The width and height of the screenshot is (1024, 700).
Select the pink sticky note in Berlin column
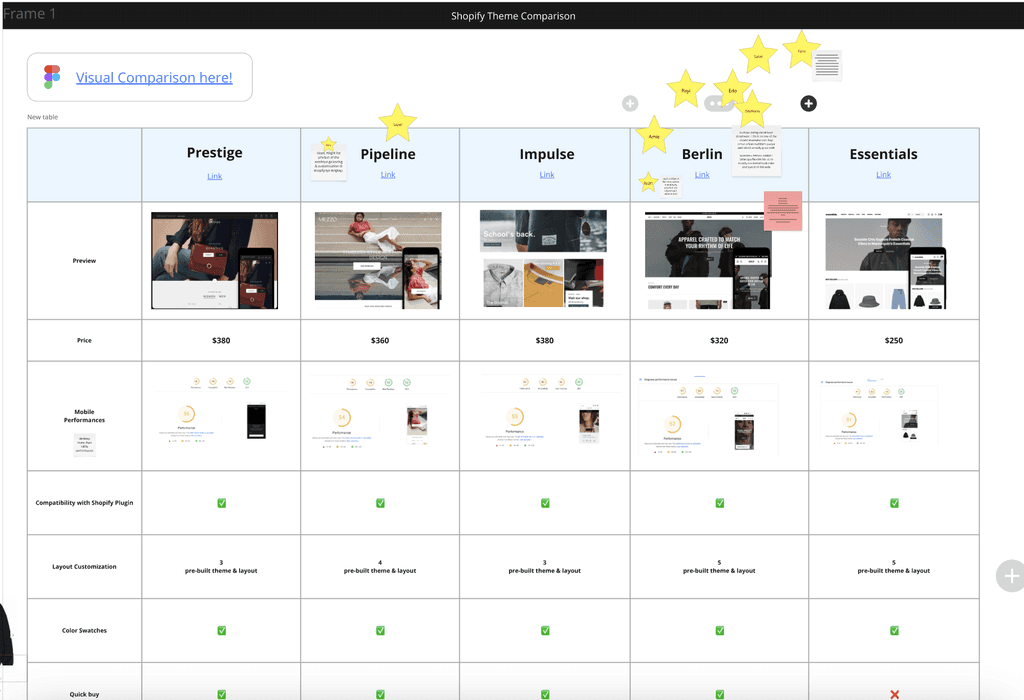[783, 211]
